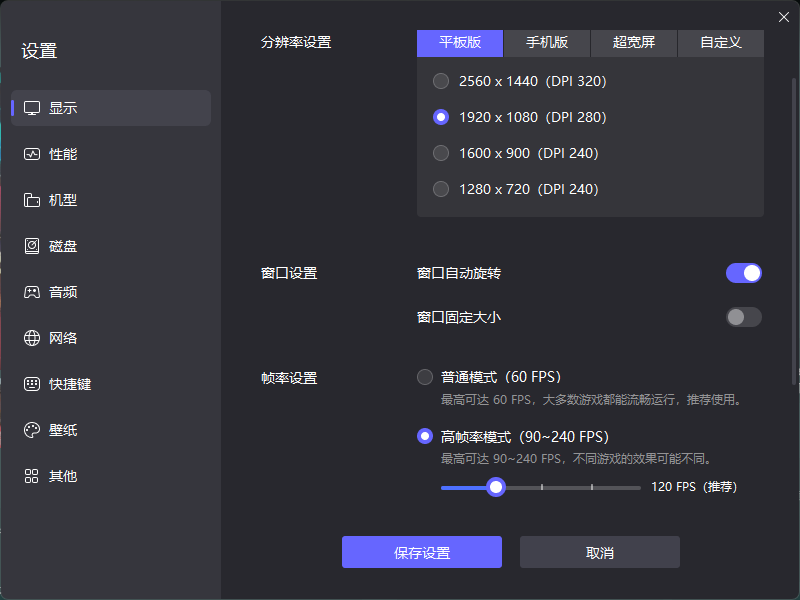Image resolution: width=800 pixels, height=600 pixels.
Task: Select the 2560 x 1440 resolution option
Action: (x=441, y=81)
